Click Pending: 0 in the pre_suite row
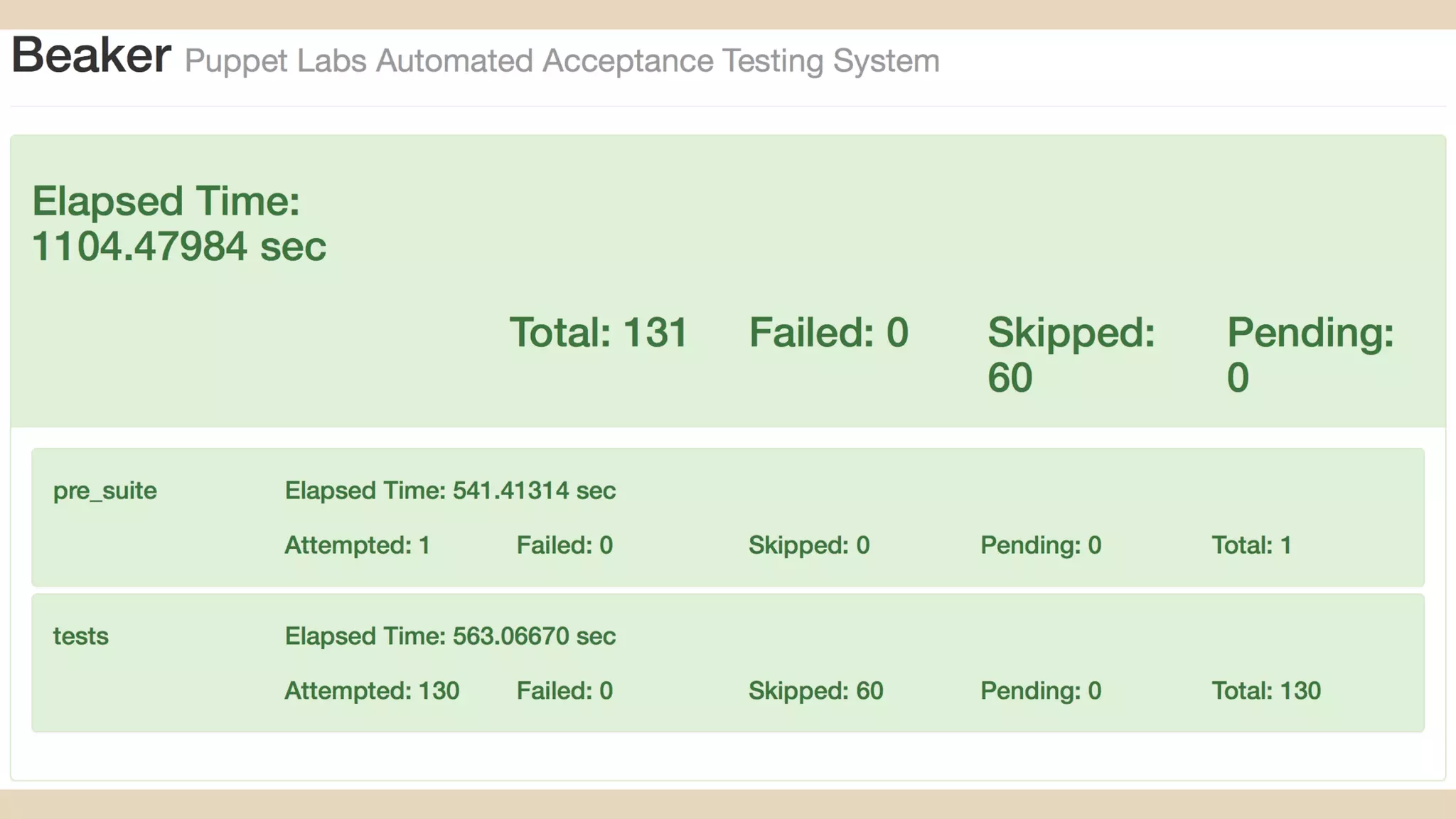Image resolution: width=1456 pixels, height=819 pixels. coord(1041,545)
